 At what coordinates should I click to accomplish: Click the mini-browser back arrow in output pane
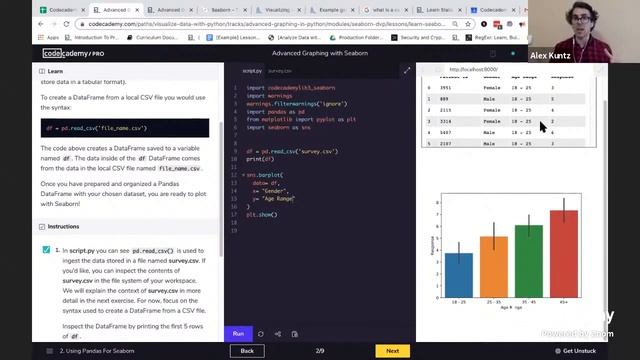[424, 69]
